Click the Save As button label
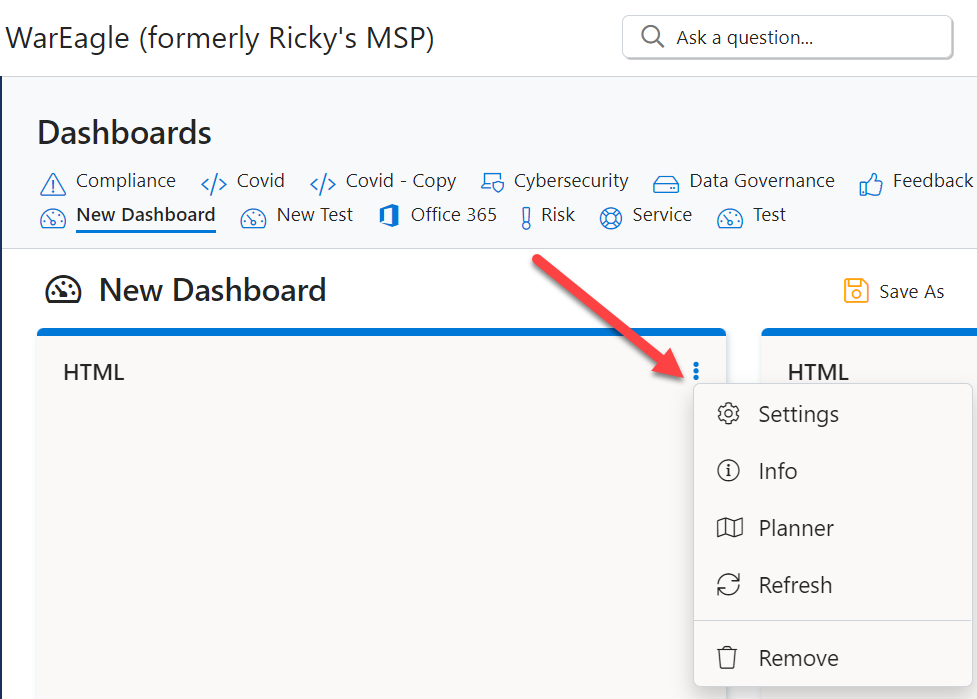The height and width of the screenshot is (699, 977). pyautogui.click(x=912, y=292)
